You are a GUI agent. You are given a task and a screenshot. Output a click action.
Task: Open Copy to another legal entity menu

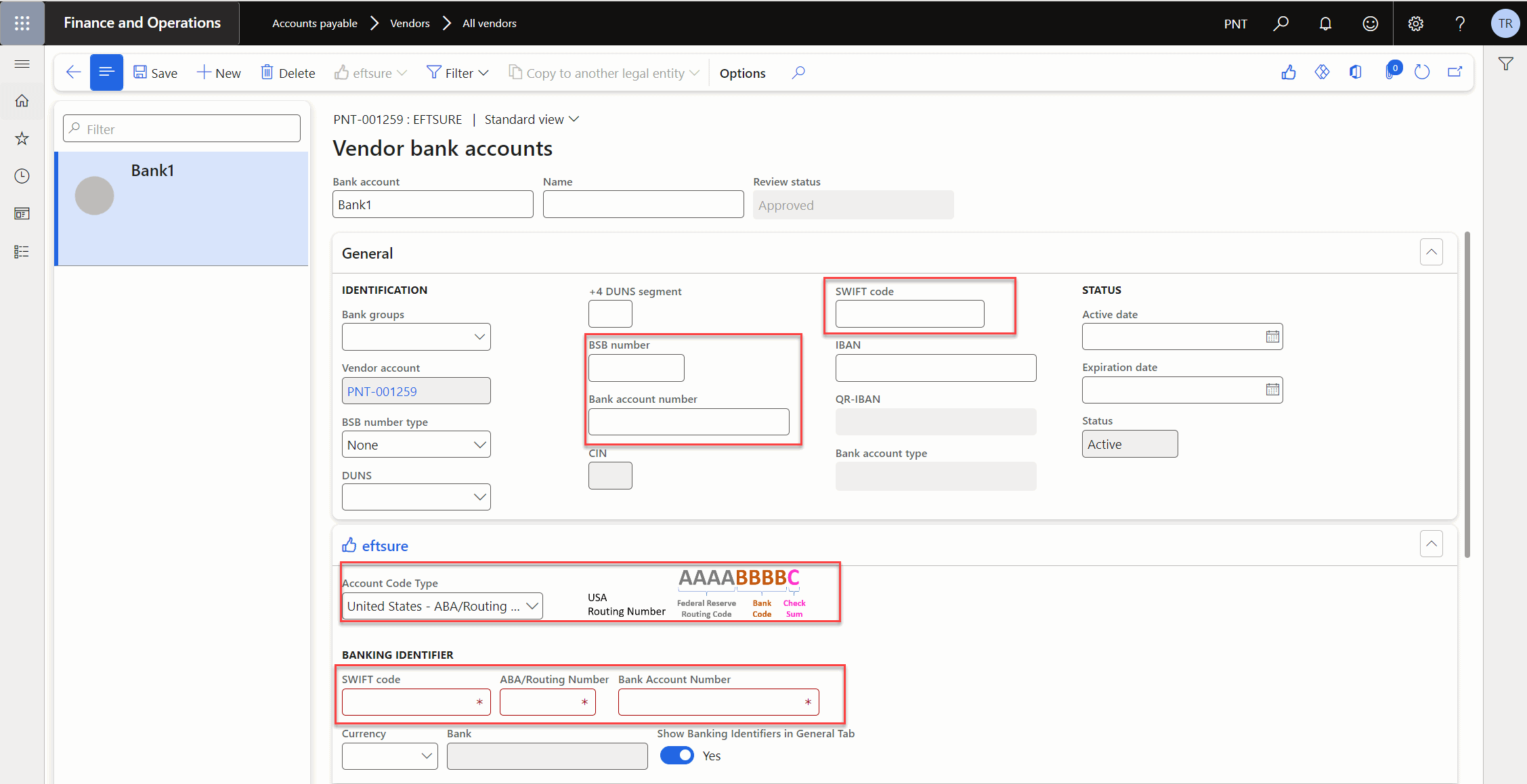pyautogui.click(x=604, y=73)
